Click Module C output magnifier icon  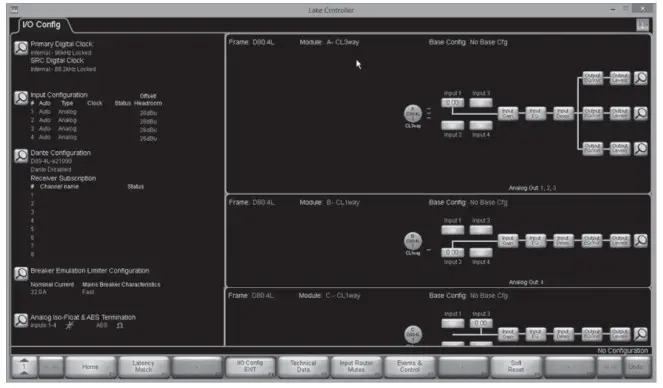641,334
